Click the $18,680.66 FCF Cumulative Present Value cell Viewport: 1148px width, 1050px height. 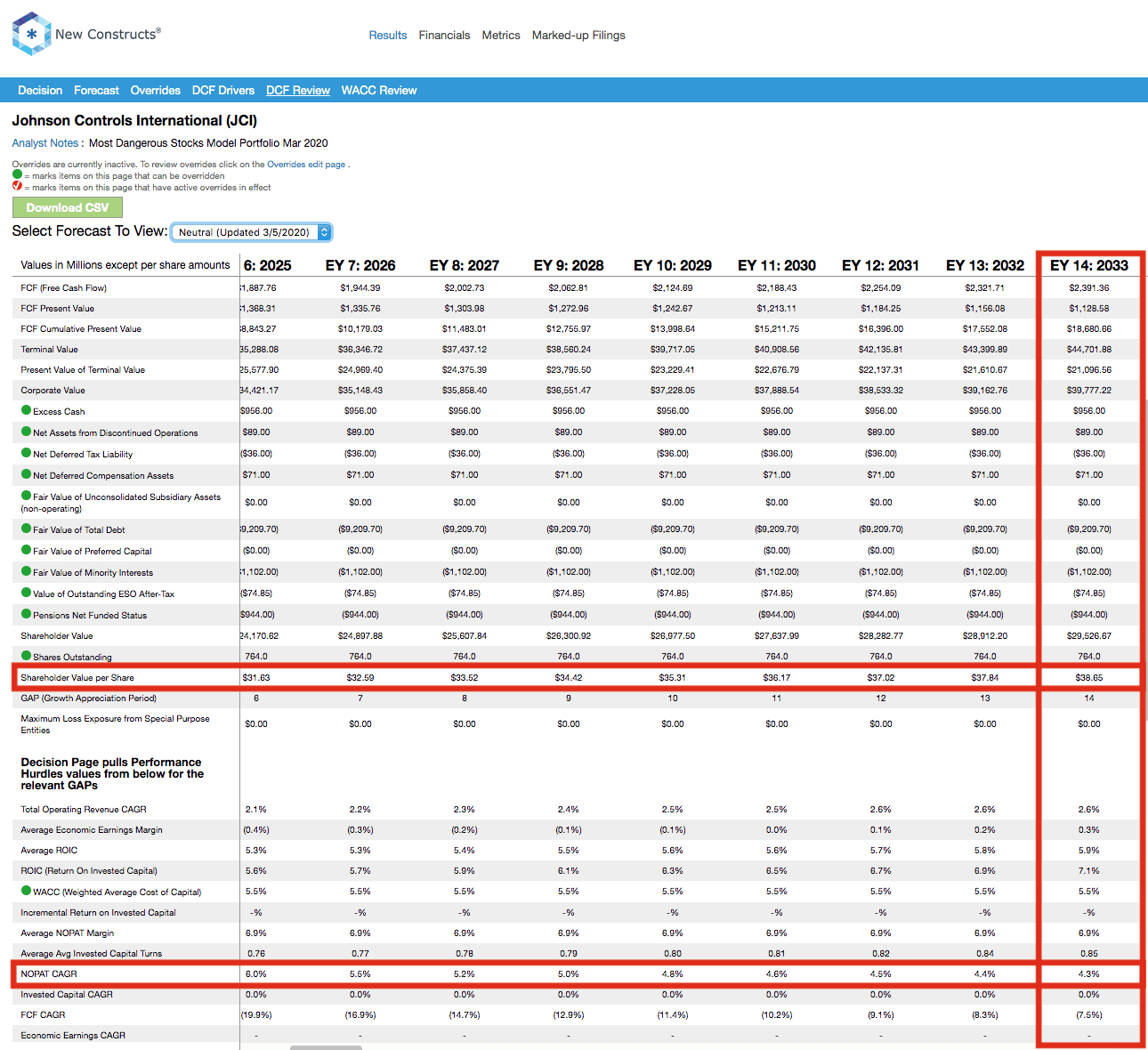1089,328
